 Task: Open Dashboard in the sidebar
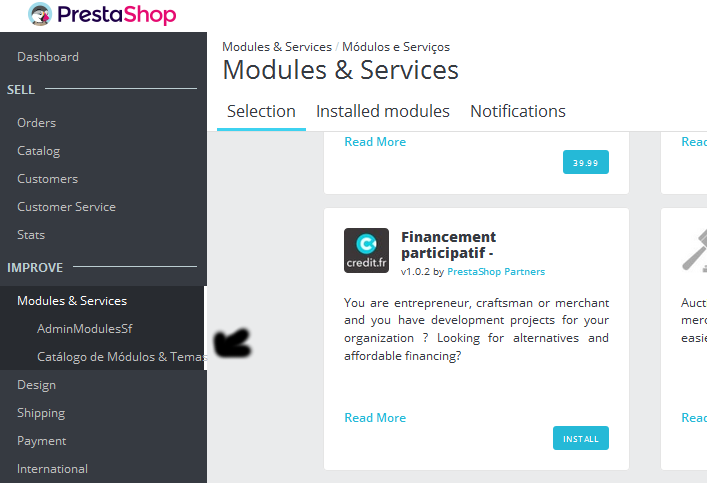point(48,57)
